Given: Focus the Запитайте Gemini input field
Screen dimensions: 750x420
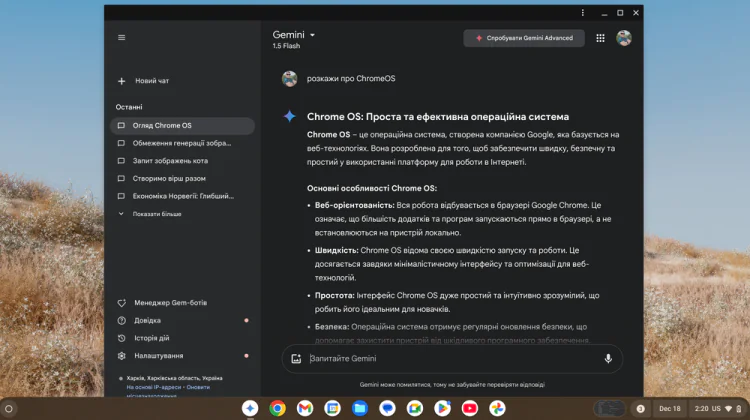Looking at the screenshot, I should pyautogui.click(x=452, y=359).
